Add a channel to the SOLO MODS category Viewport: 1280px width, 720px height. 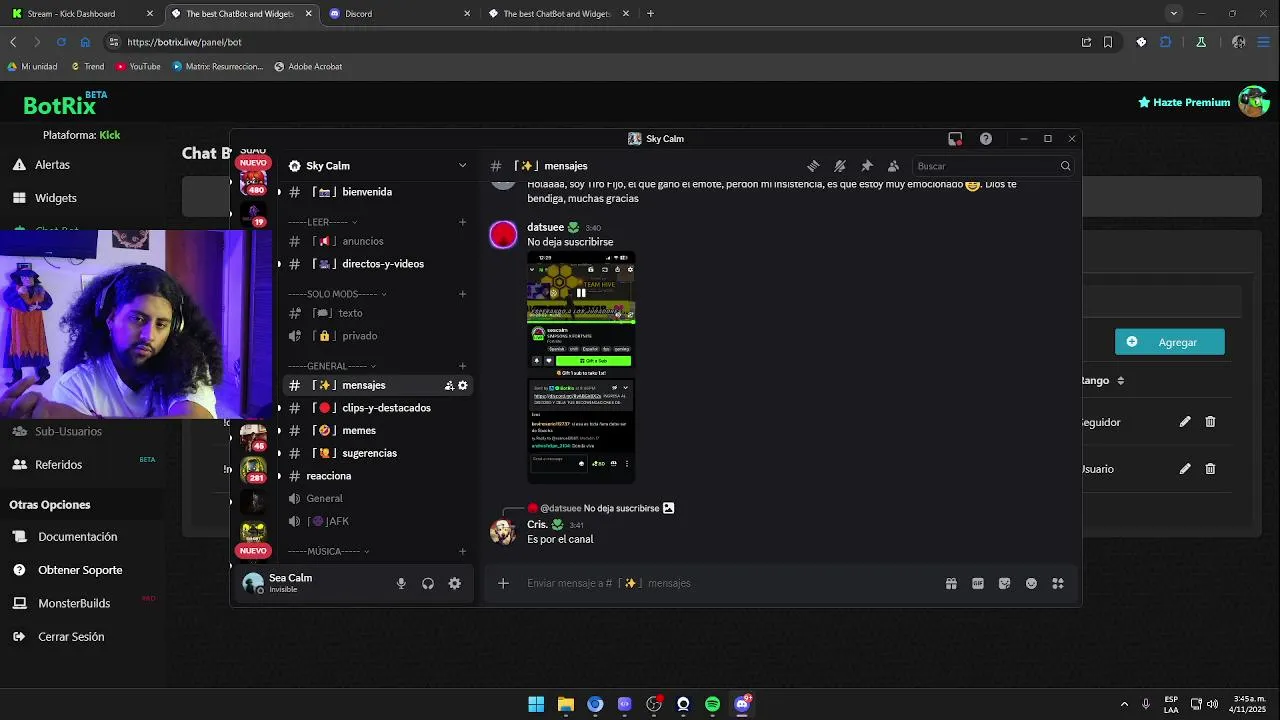point(462,294)
